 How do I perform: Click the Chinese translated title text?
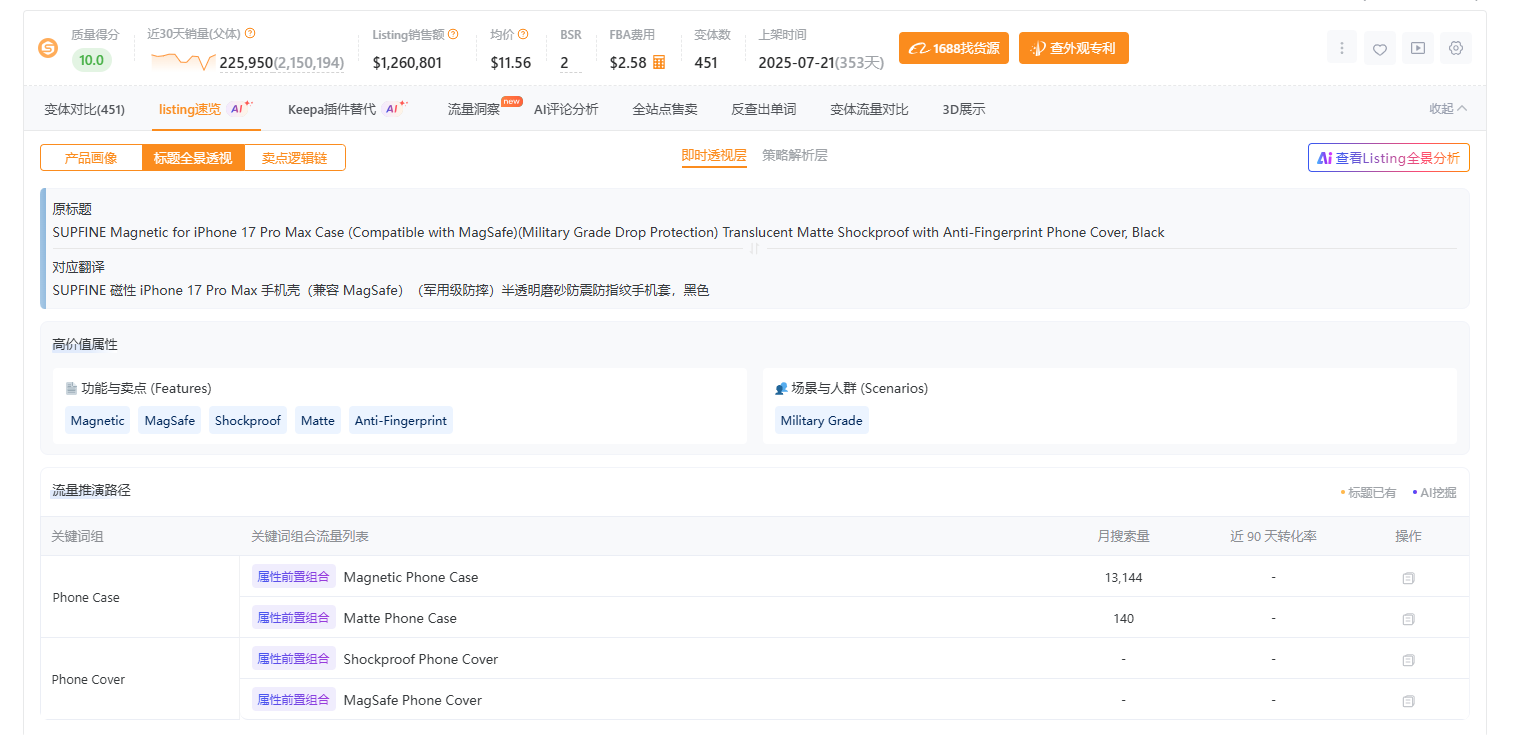[x=380, y=290]
